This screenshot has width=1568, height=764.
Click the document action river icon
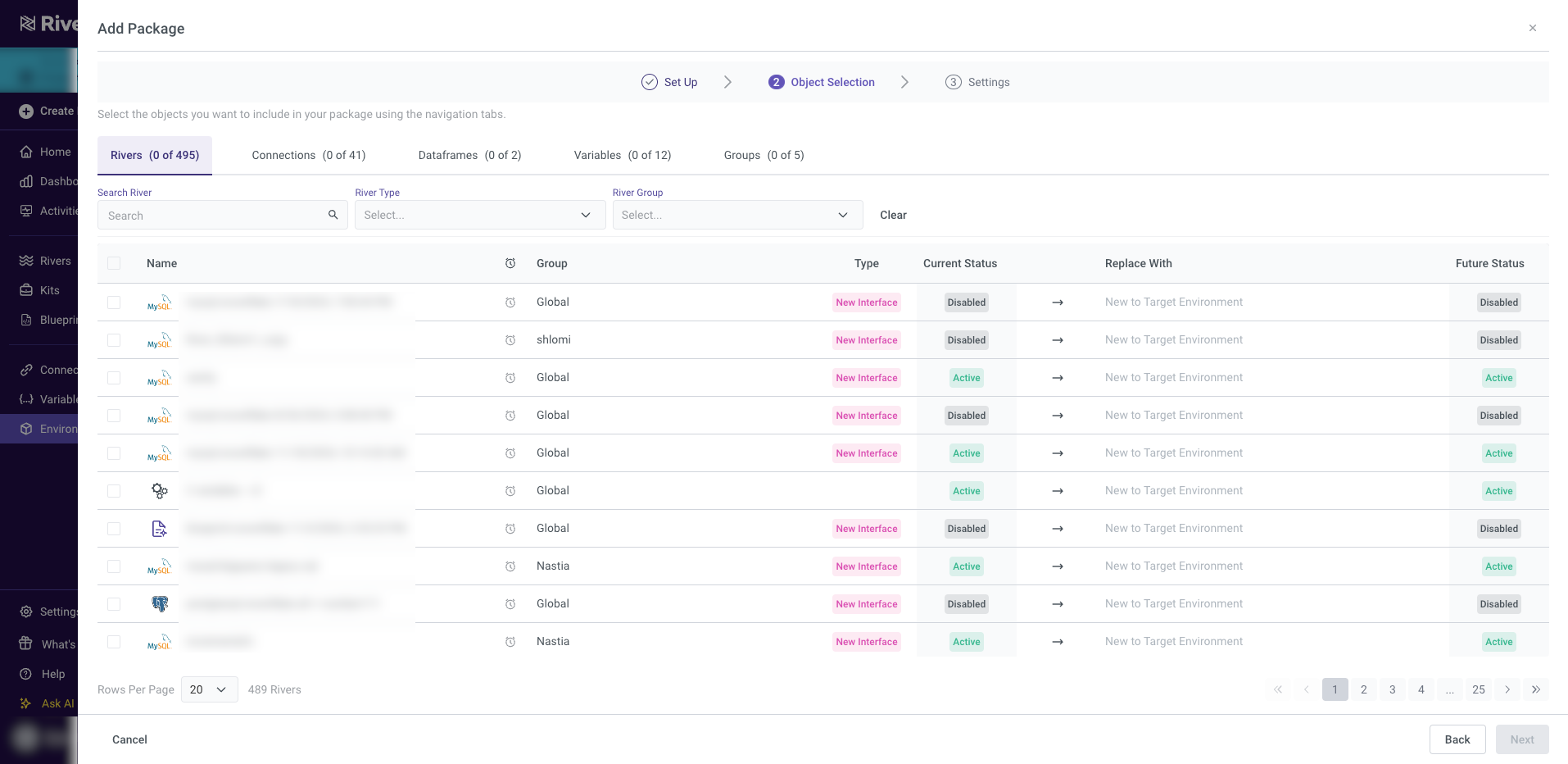click(160, 529)
